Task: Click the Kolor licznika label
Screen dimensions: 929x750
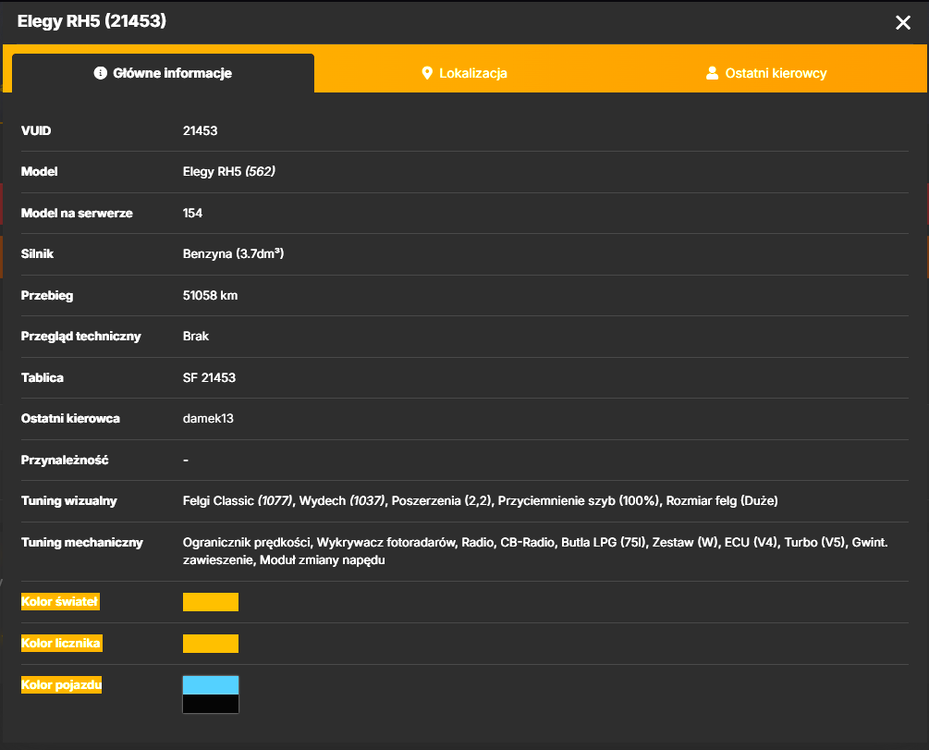Action: tap(62, 643)
